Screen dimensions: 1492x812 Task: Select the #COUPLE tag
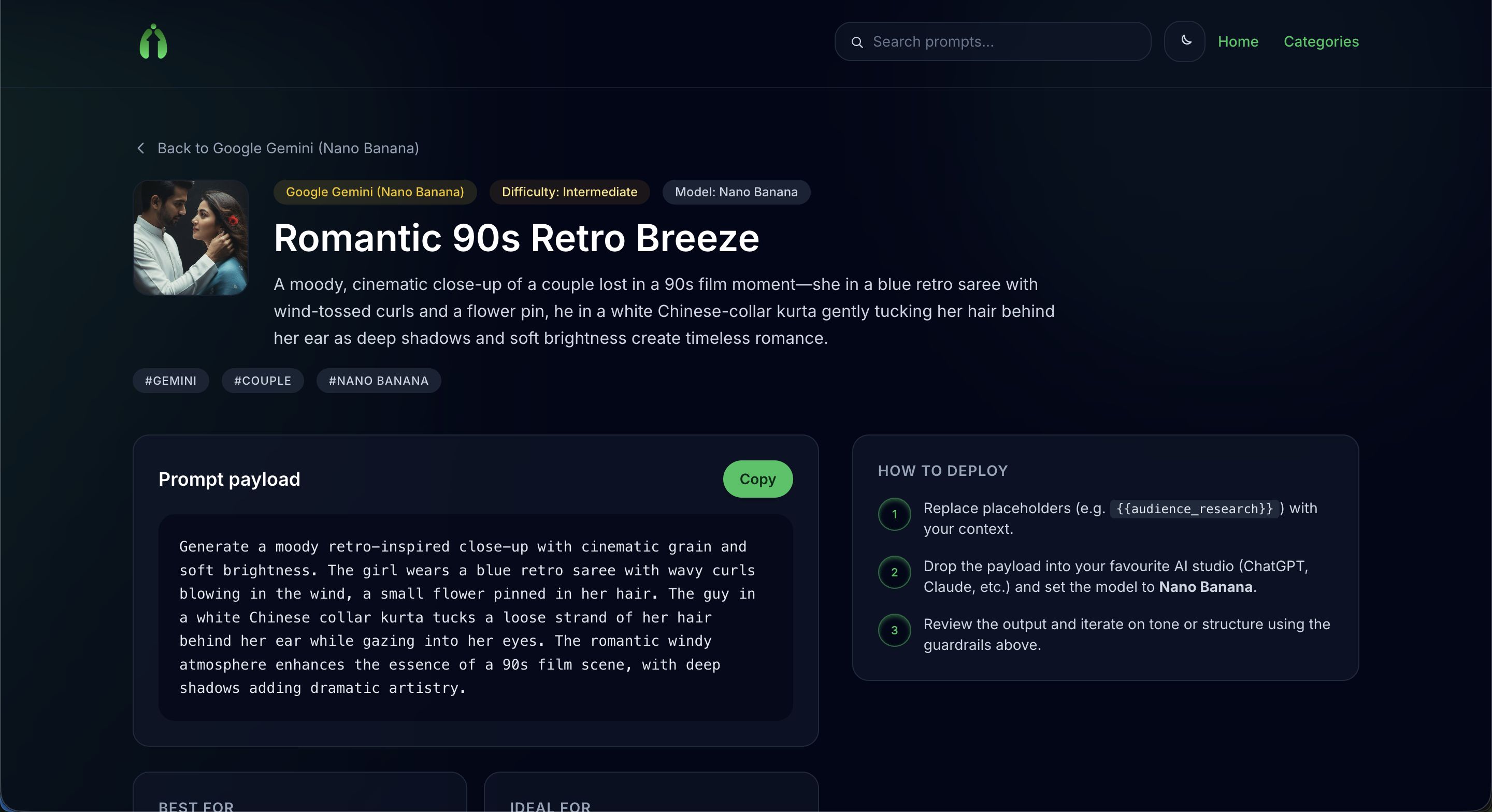262,381
